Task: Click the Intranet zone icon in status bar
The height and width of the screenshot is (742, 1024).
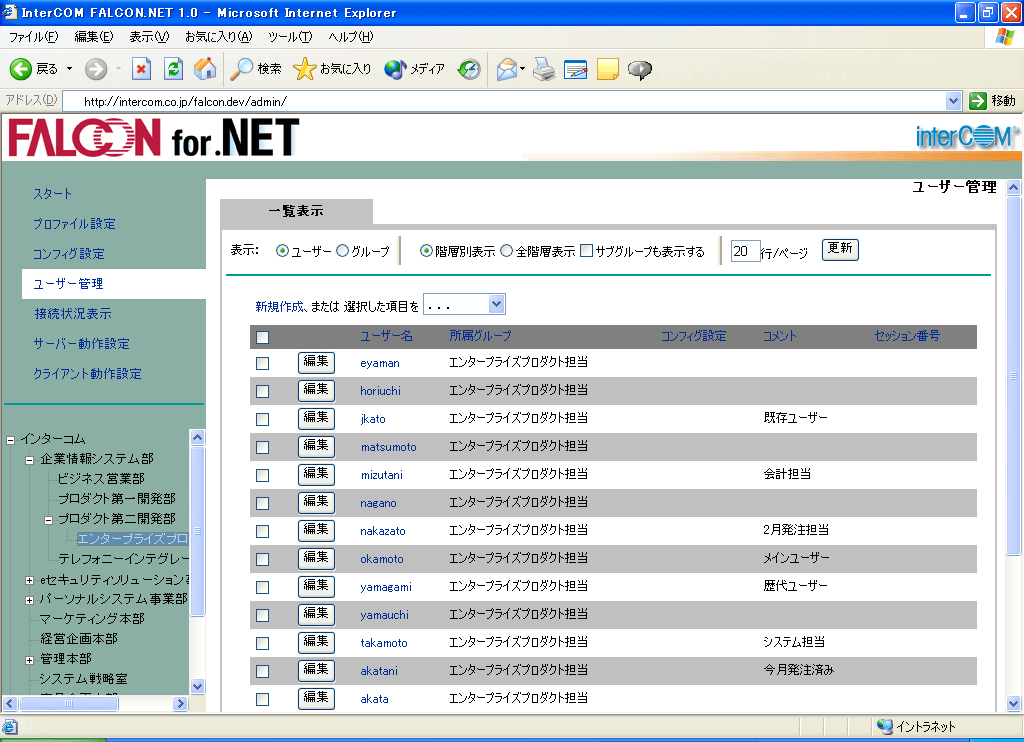Action: [x=884, y=726]
